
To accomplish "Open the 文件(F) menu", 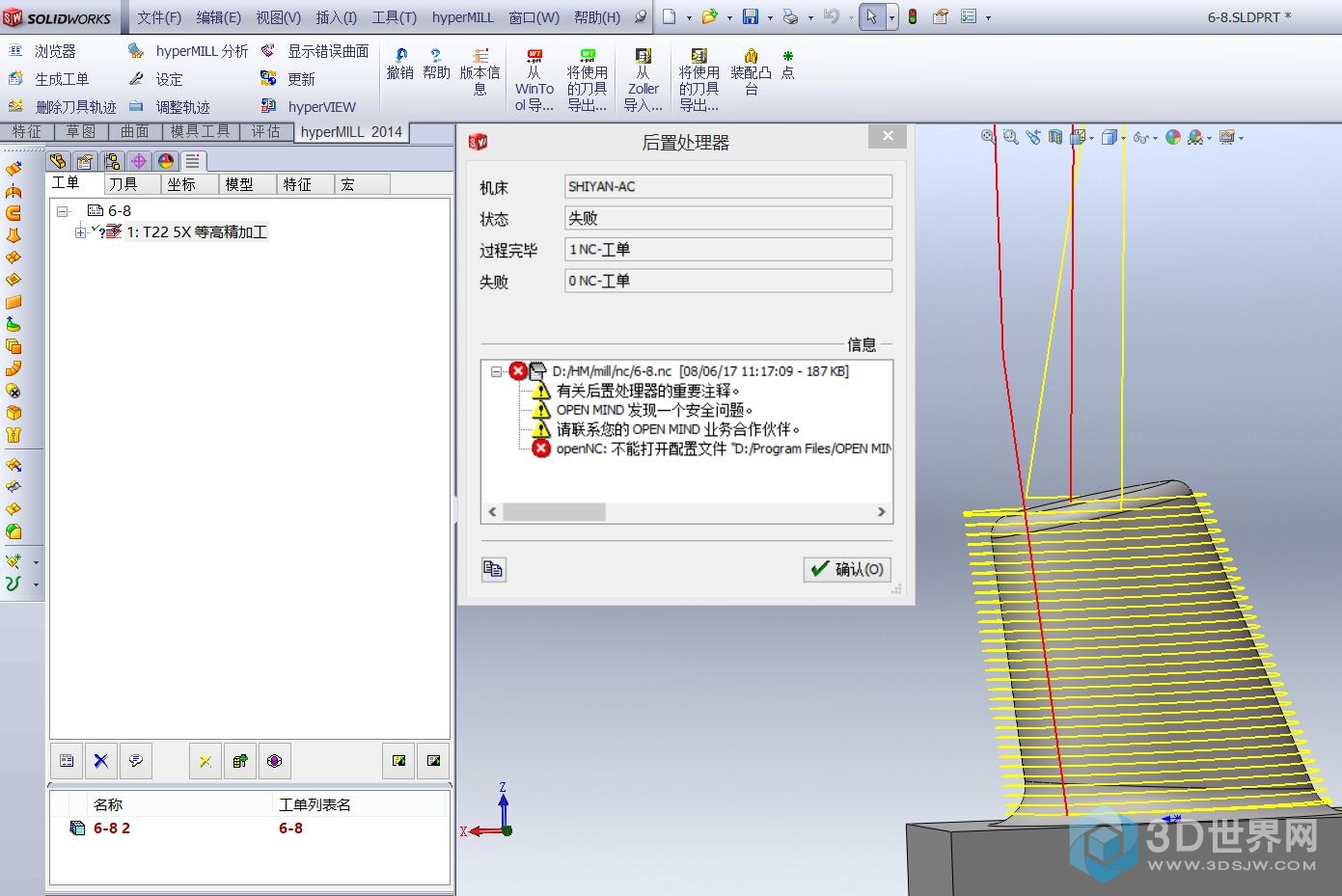I will point(159,17).
